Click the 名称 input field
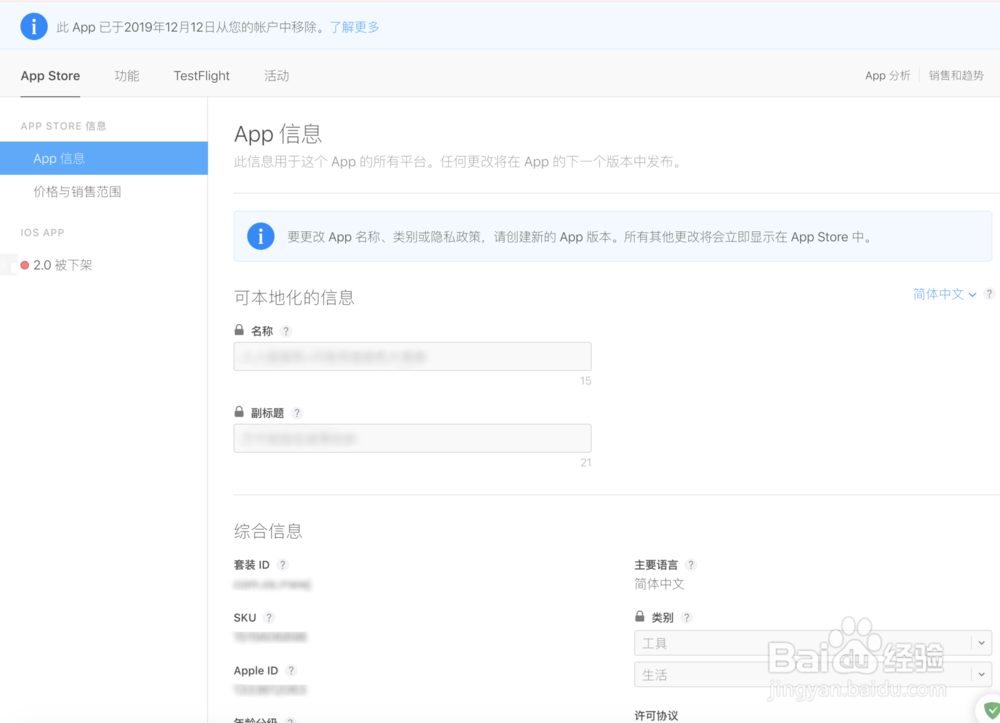Viewport: 1000px width, 723px height. (x=413, y=356)
